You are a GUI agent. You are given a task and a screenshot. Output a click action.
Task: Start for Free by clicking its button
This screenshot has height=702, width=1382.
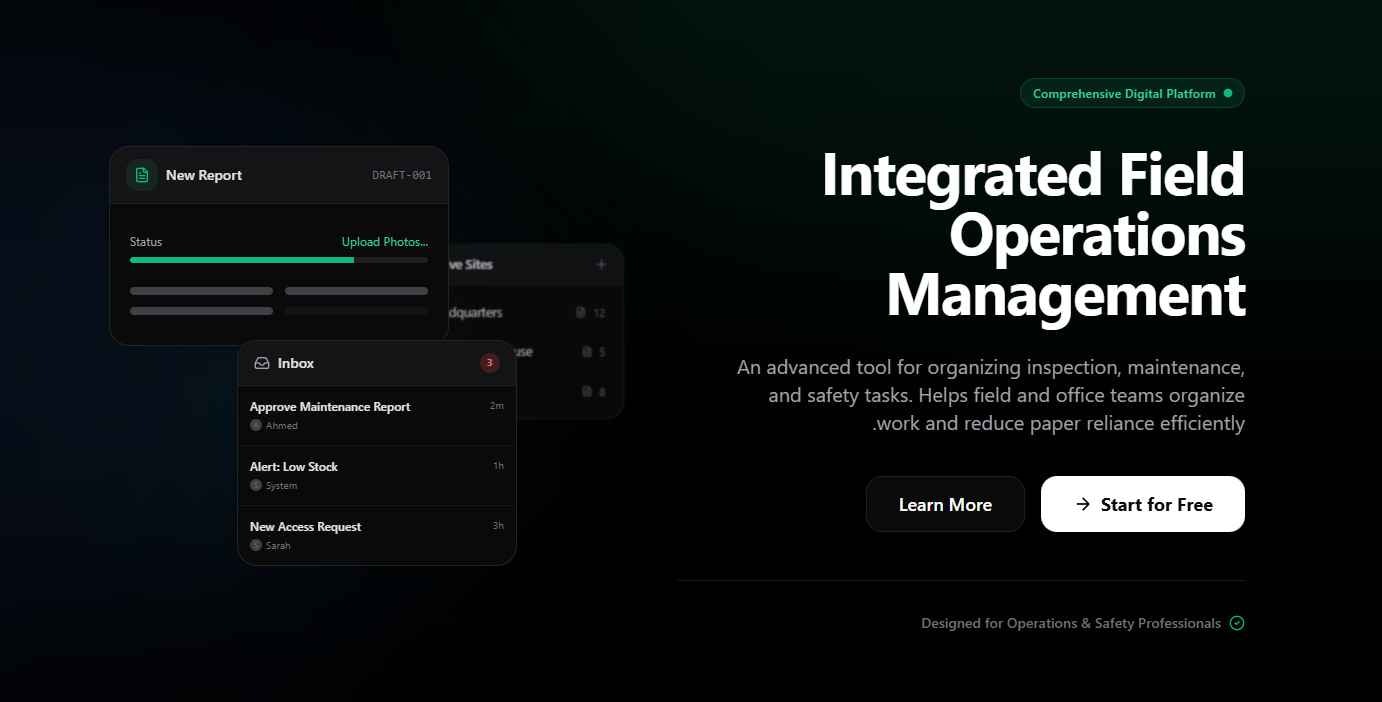(1143, 504)
